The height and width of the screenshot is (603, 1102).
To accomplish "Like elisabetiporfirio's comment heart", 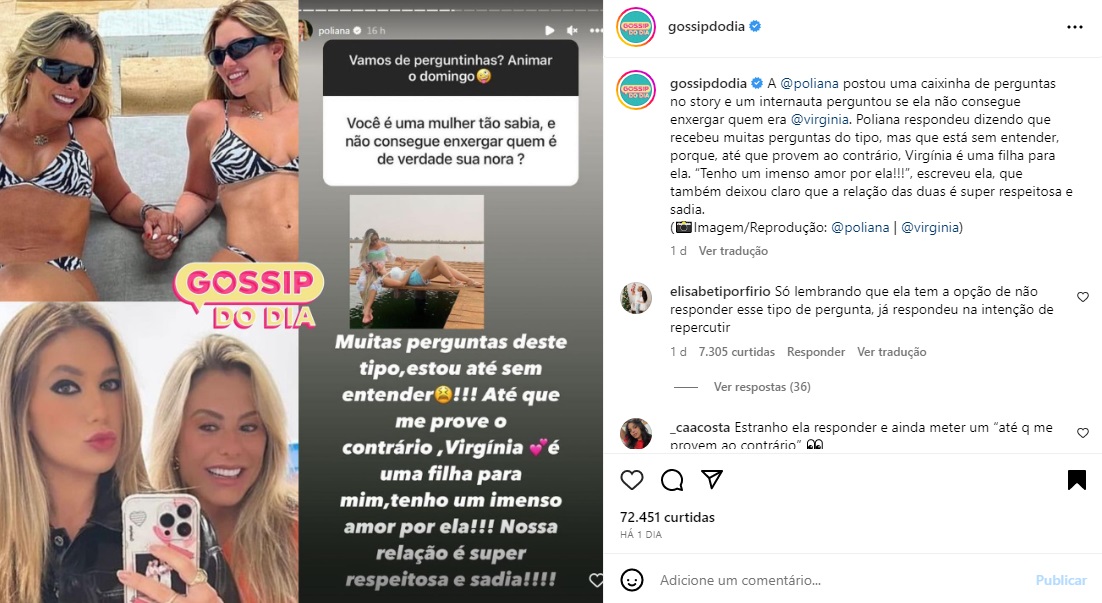I will point(1082,297).
